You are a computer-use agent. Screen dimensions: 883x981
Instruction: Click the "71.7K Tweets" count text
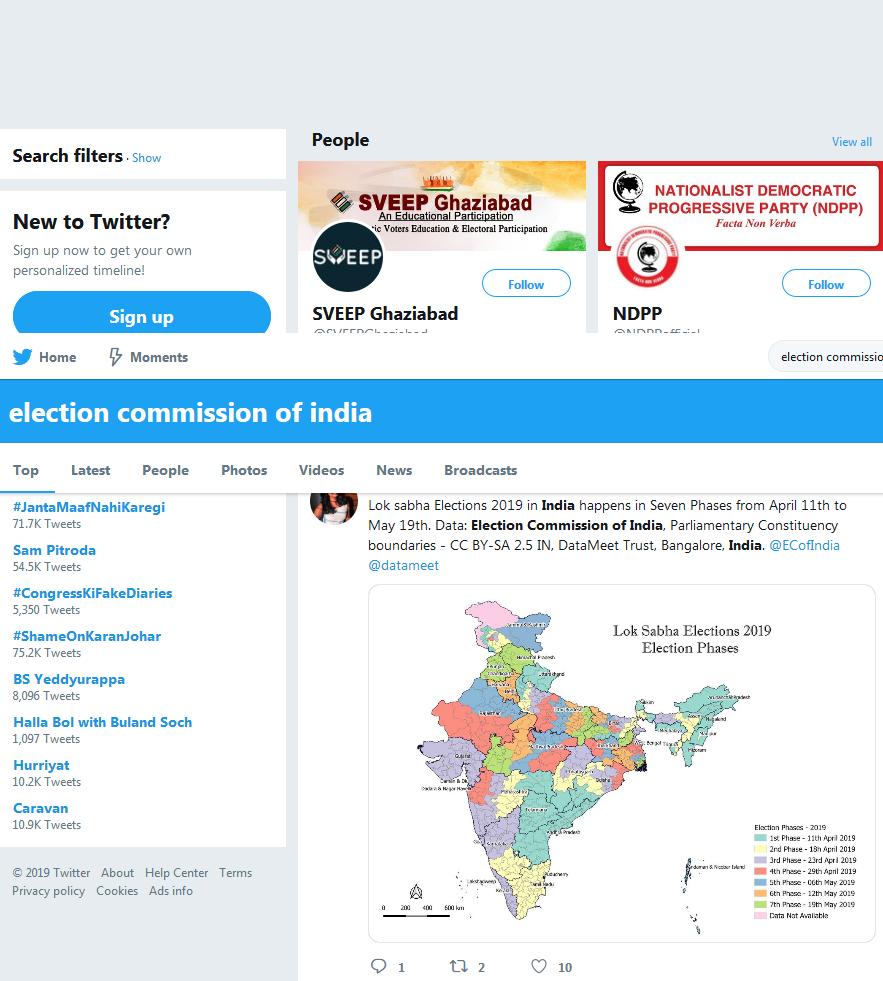[47, 524]
